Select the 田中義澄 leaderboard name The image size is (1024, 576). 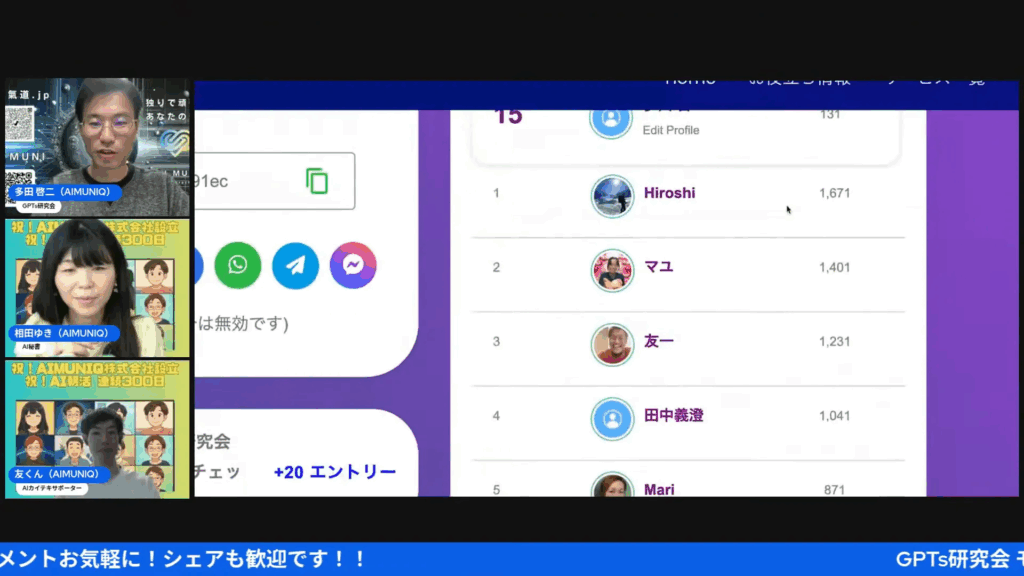coord(673,415)
